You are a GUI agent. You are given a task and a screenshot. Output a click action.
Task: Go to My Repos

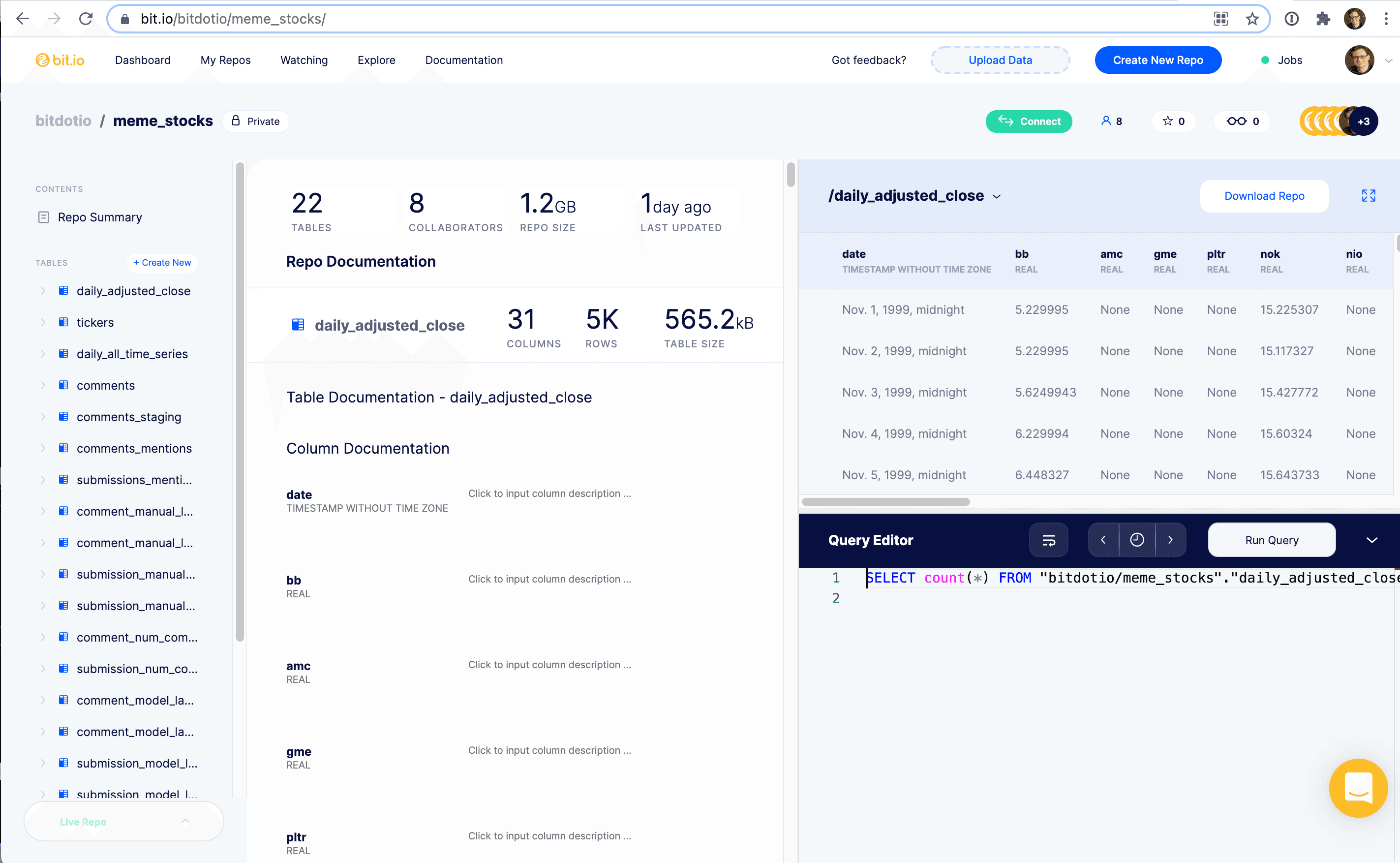[225, 60]
